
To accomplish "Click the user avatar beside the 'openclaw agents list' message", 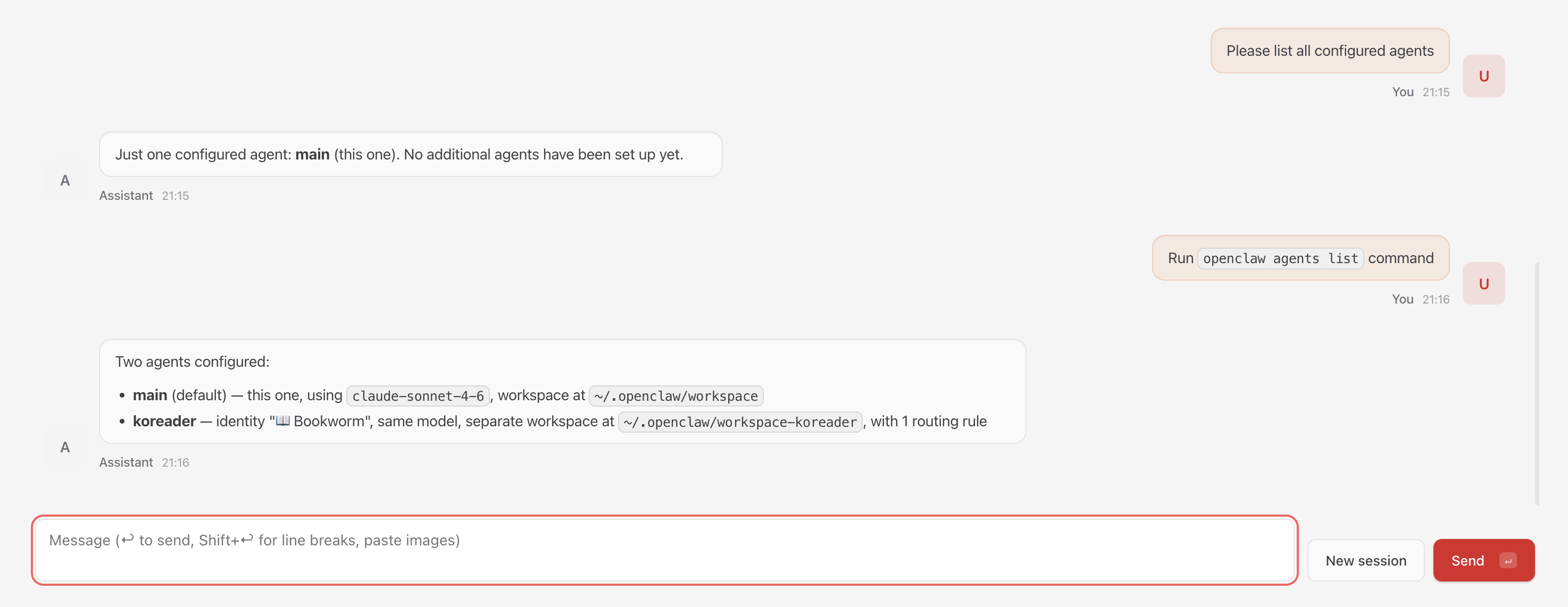I will click(1483, 283).
